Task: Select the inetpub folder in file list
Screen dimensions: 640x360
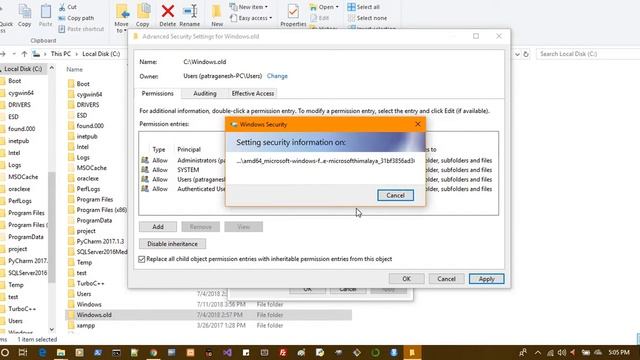Action: pos(87,136)
